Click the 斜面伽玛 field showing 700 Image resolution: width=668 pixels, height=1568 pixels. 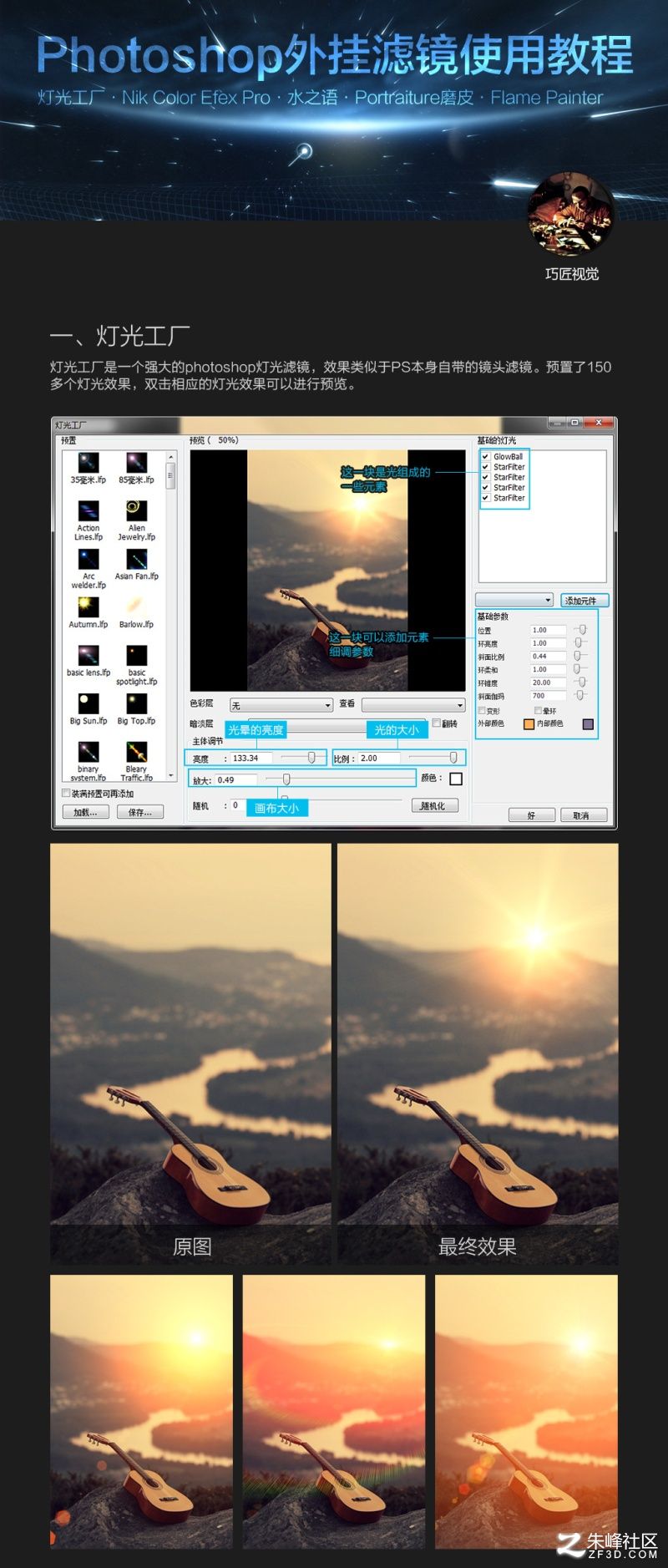[x=548, y=696]
